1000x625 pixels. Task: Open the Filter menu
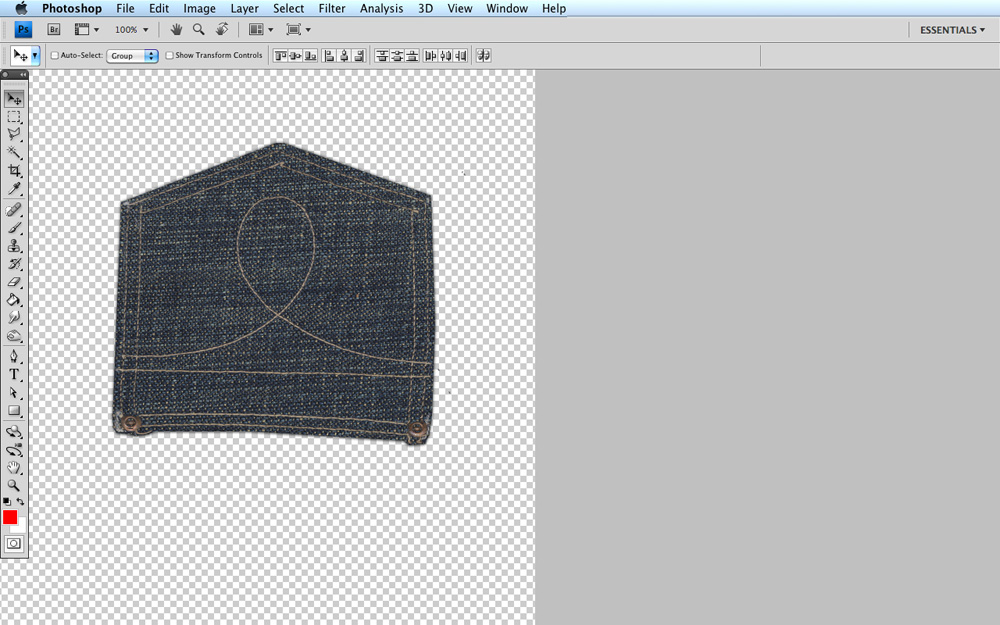(x=331, y=8)
